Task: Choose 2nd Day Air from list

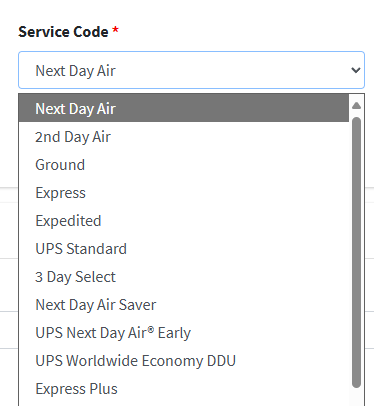Action: tap(184, 136)
